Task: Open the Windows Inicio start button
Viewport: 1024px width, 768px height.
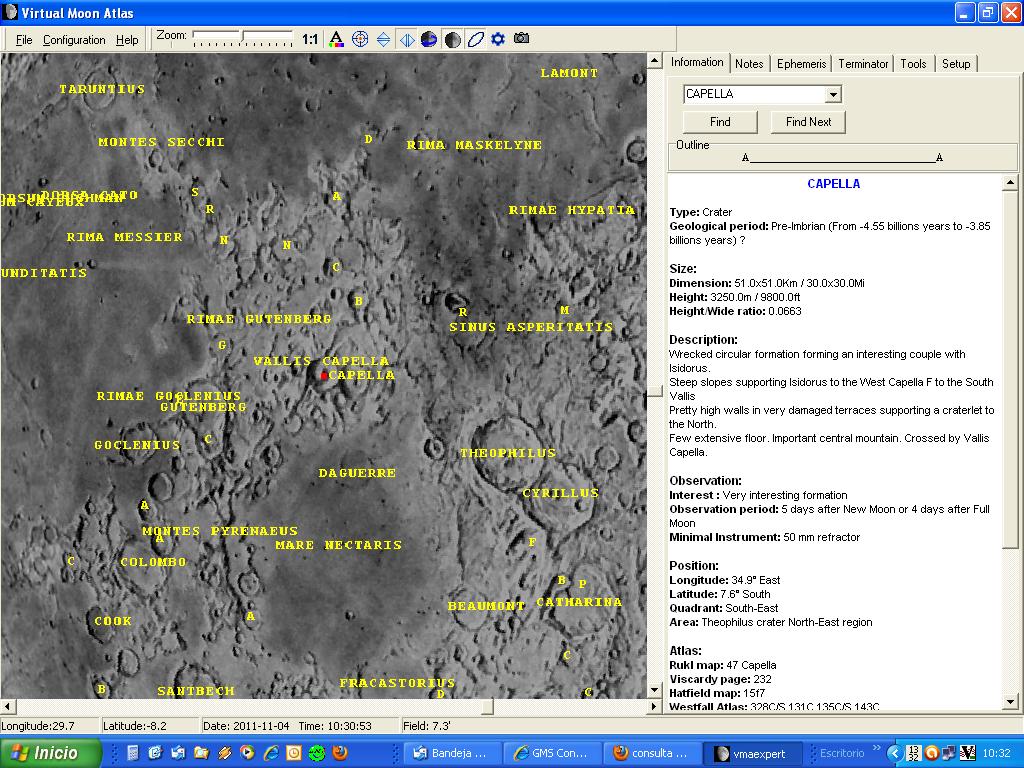Action: 51,753
